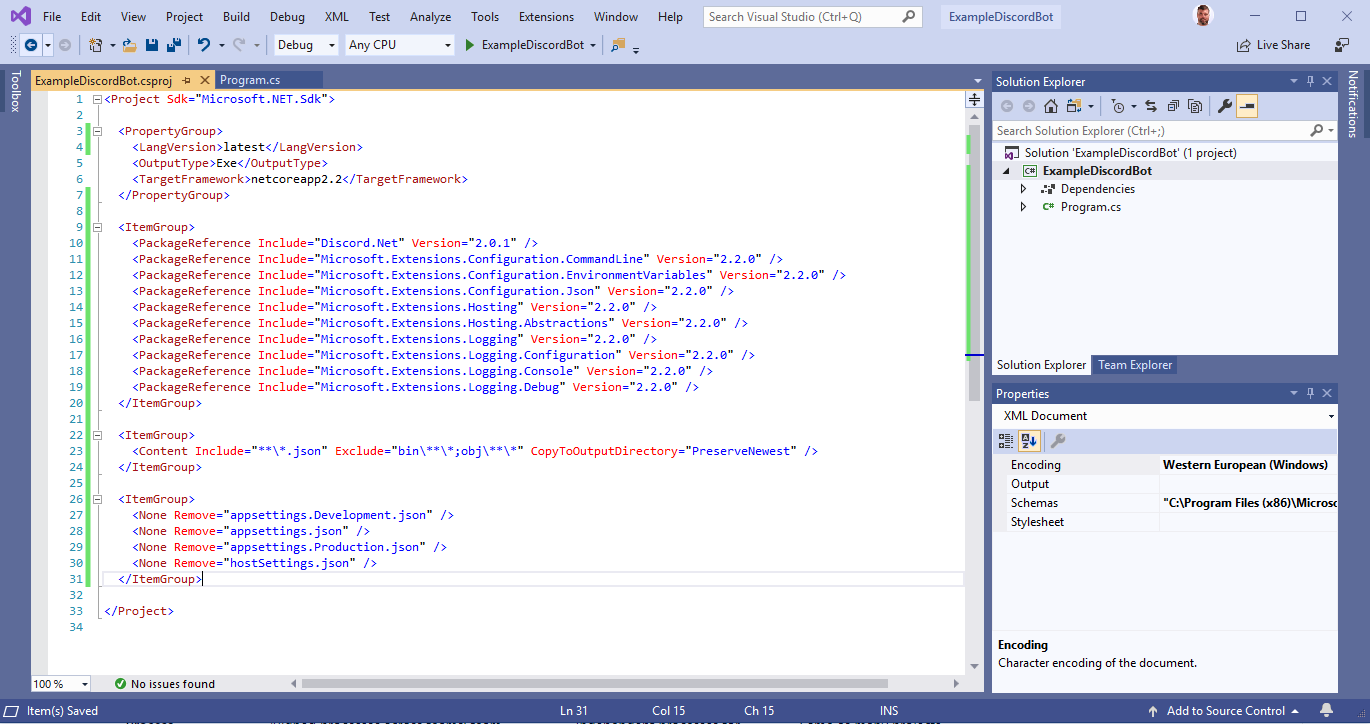Viewport: 1370px width, 724px height.
Task: Click the Live Share icon
Action: tap(1244, 45)
